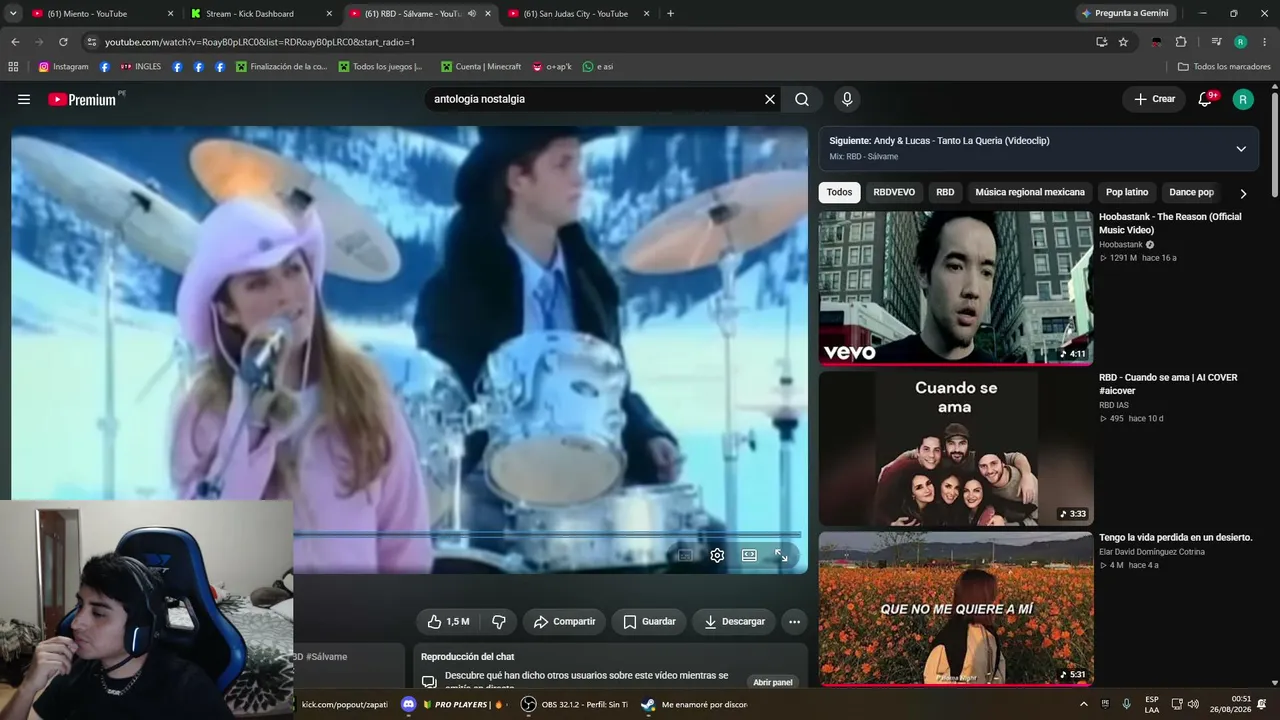Go back to previous page

pos(15,42)
